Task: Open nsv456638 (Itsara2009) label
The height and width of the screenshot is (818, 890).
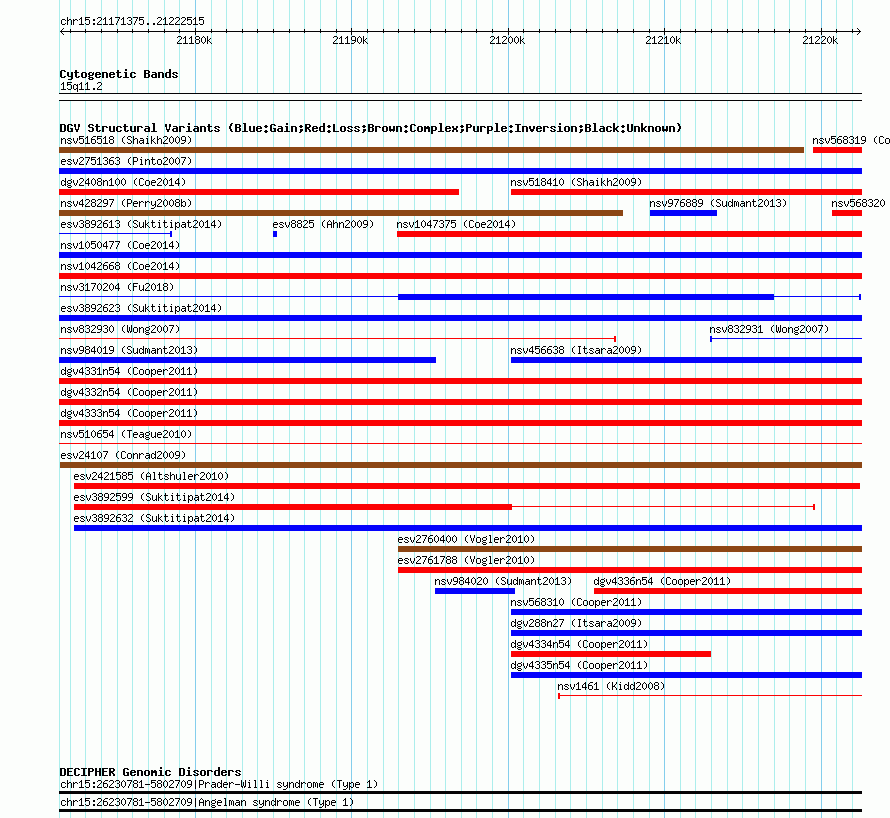Action: coord(576,350)
